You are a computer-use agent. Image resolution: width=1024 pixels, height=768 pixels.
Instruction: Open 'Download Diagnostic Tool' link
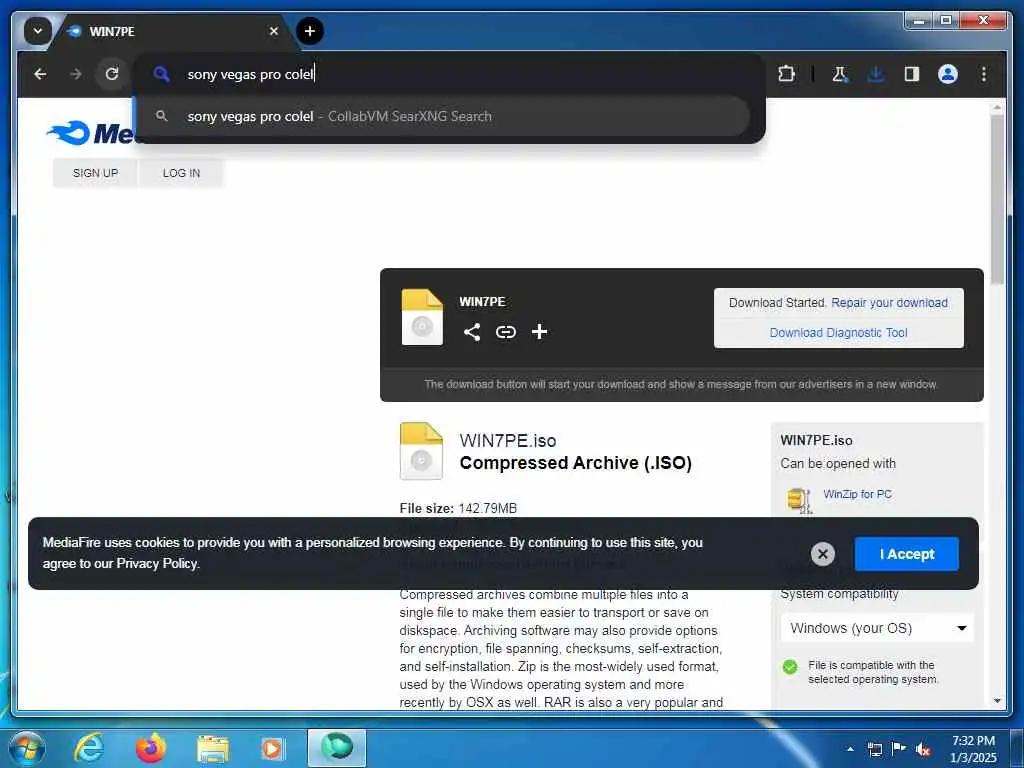click(839, 332)
